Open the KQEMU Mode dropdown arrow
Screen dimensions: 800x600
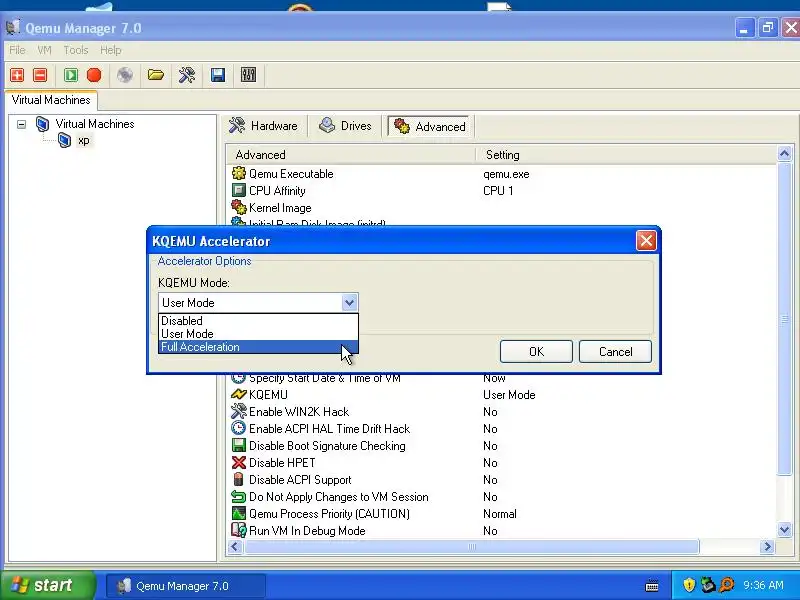click(349, 303)
